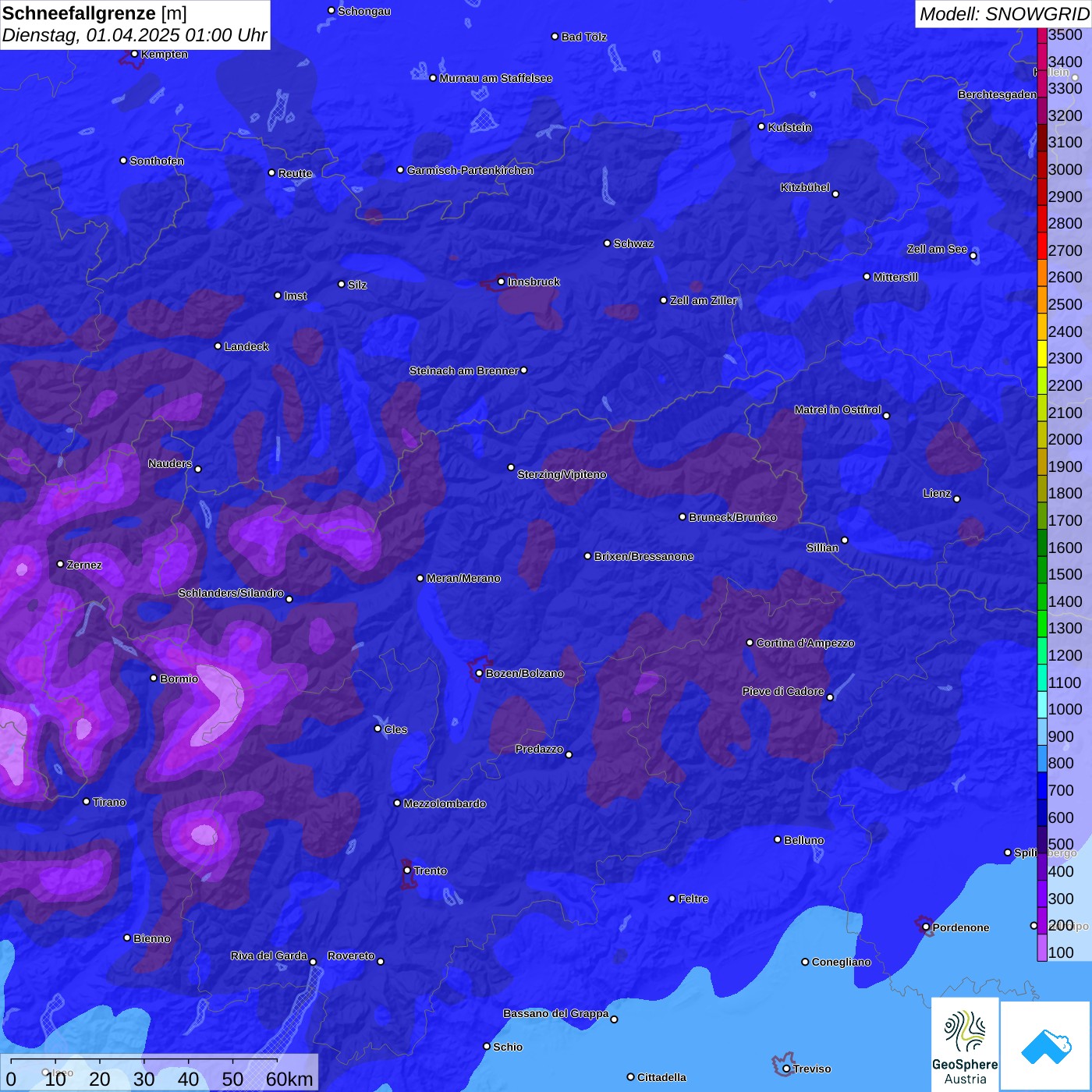The width and height of the screenshot is (1092, 1092).
Task: Click the Kufstein town label
Action: [x=789, y=127]
